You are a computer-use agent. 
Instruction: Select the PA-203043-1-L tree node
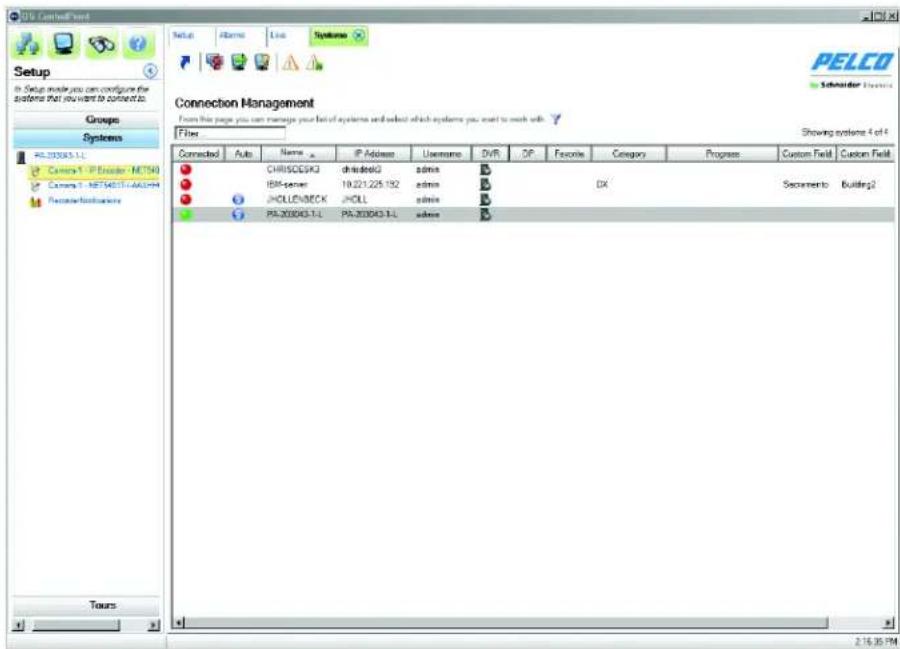(x=60, y=156)
